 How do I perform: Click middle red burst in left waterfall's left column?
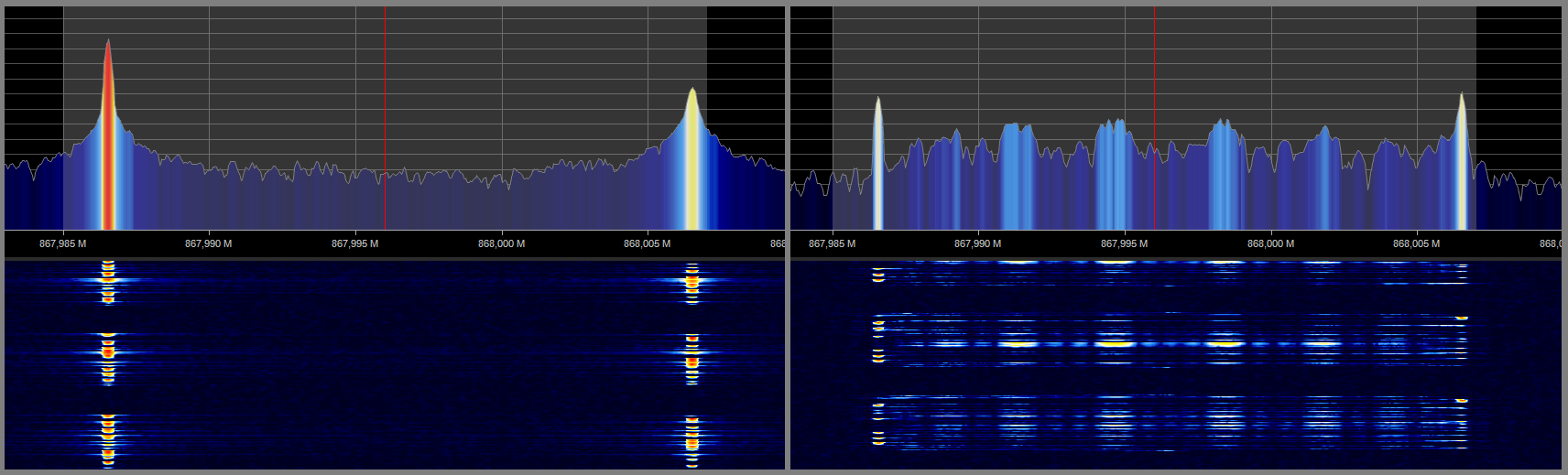click(x=108, y=351)
